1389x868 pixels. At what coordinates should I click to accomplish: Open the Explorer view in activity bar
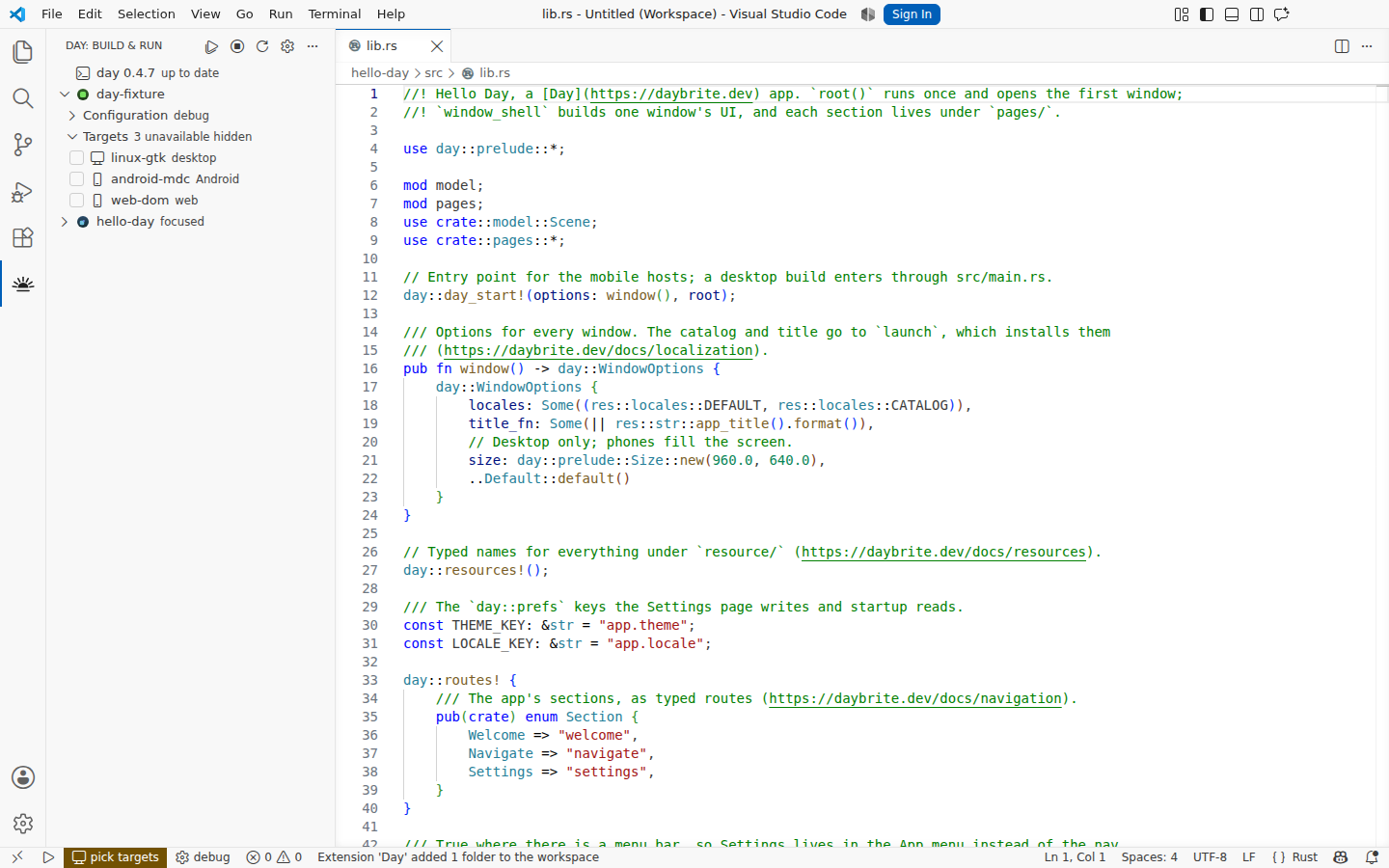point(23,52)
